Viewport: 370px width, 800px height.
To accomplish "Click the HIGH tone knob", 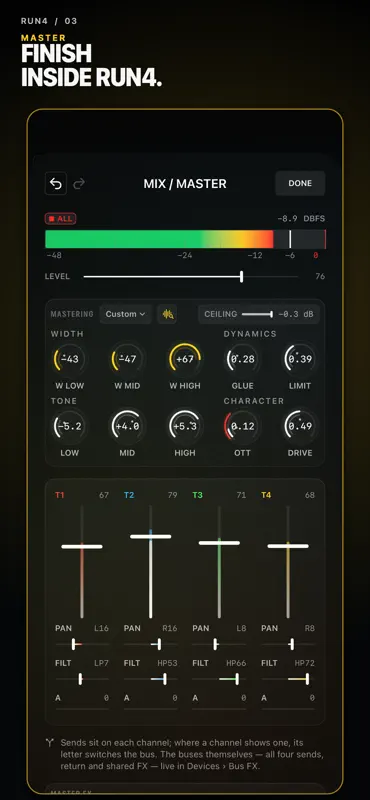I will (x=185, y=426).
